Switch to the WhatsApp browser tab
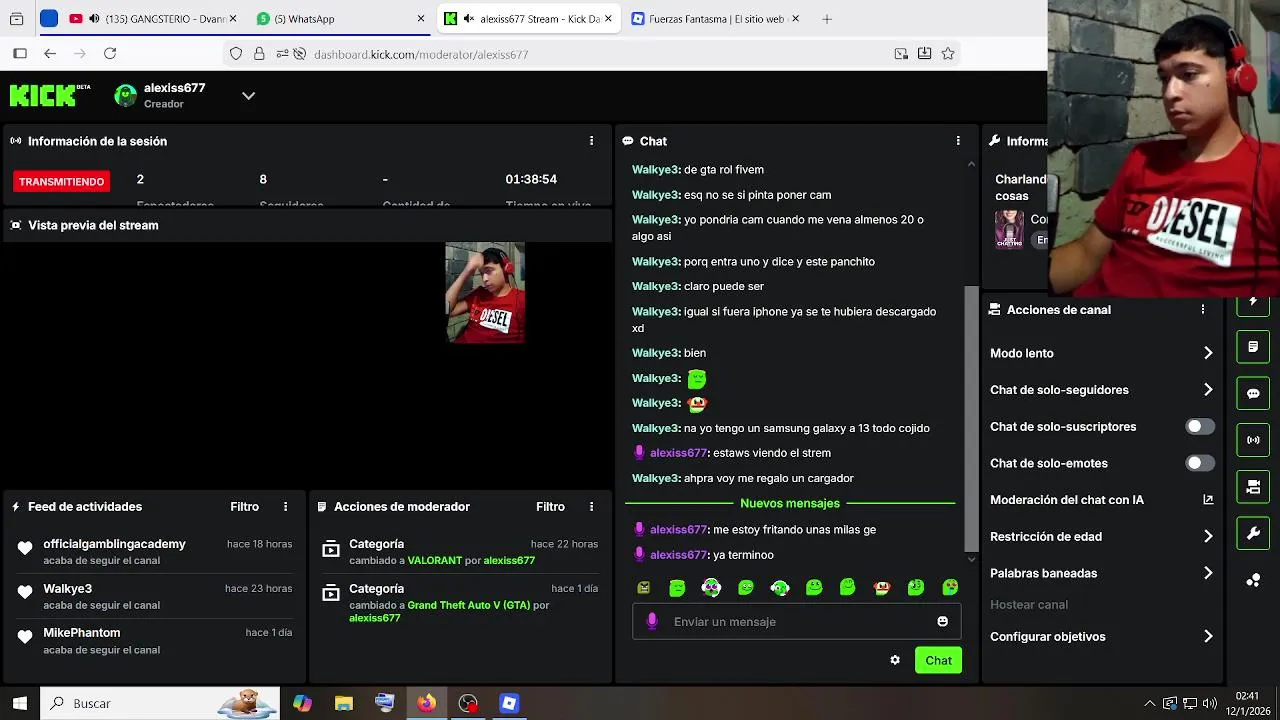1280x720 pixels. (341, 19)
